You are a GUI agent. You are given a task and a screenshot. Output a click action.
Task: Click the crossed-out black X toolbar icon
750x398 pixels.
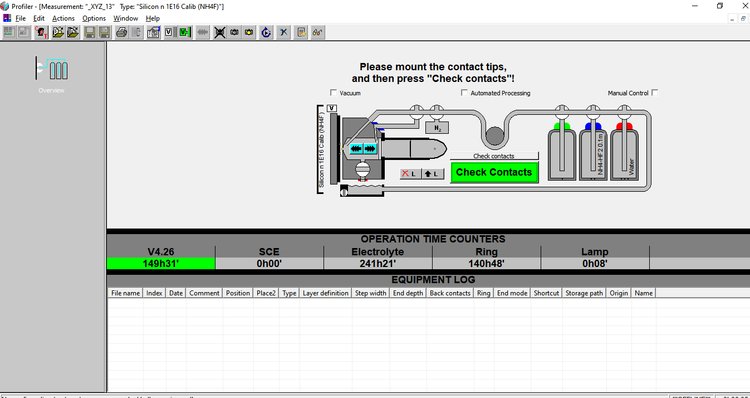tap(220, 33)
